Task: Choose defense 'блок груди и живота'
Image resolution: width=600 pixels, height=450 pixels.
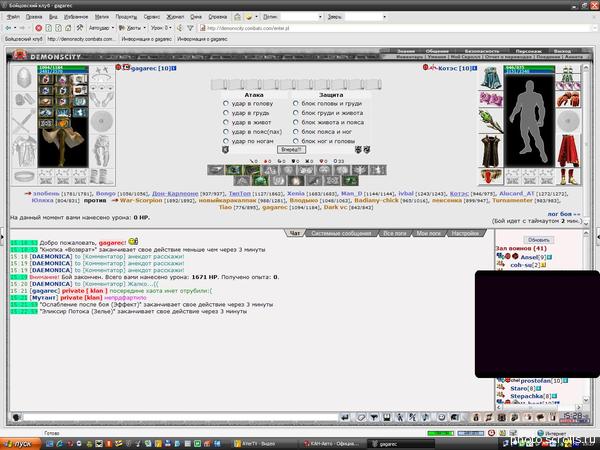Action: coord(295,113)
